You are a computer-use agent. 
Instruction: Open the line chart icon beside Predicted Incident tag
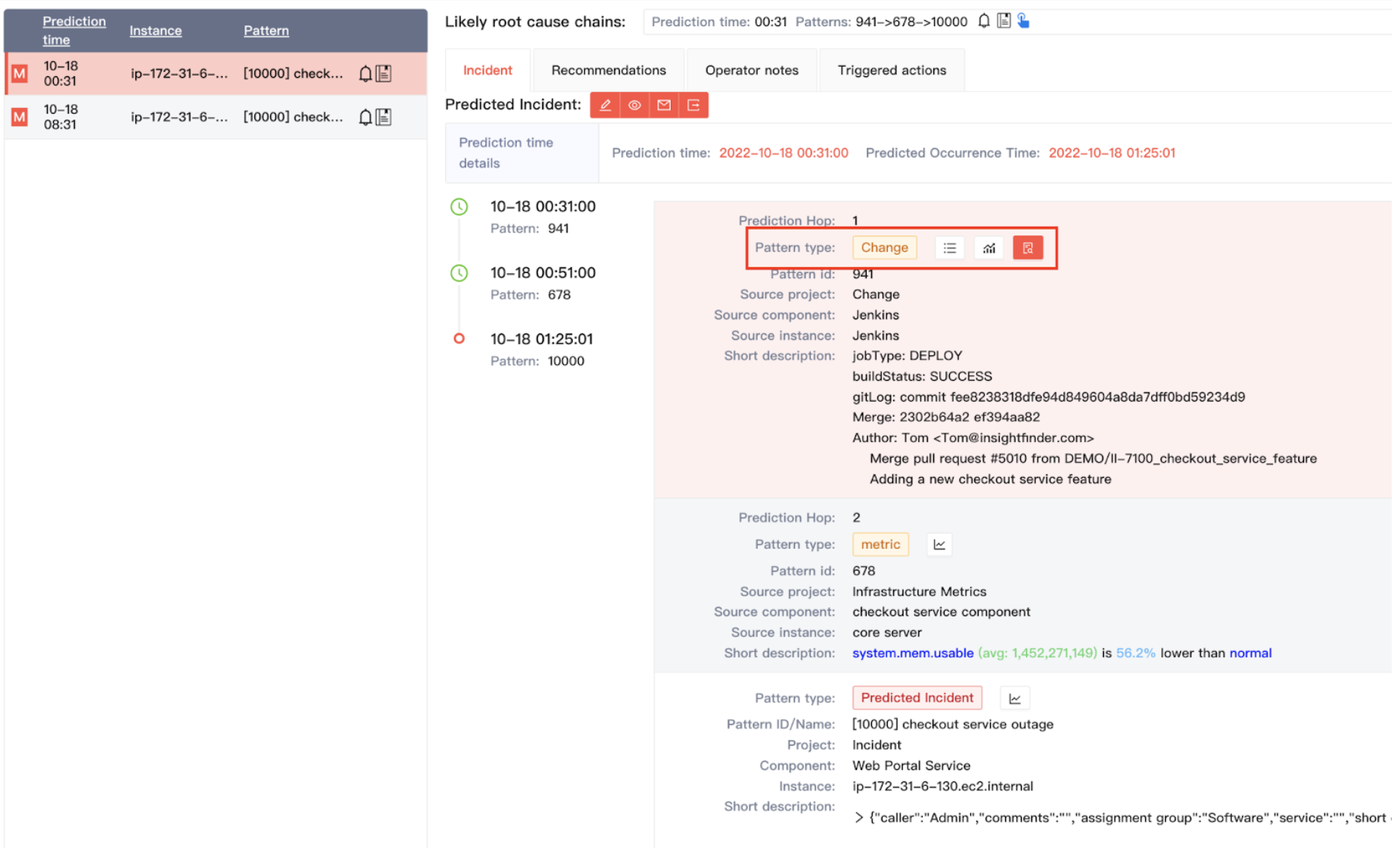click(1015, 698)
